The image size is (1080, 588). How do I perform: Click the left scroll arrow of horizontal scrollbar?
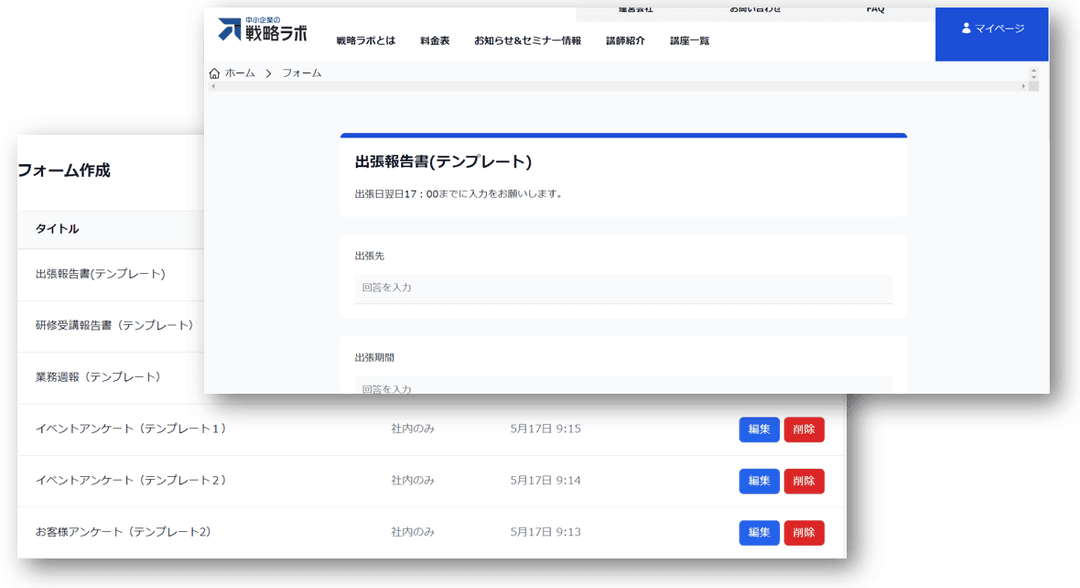(213, 87)
